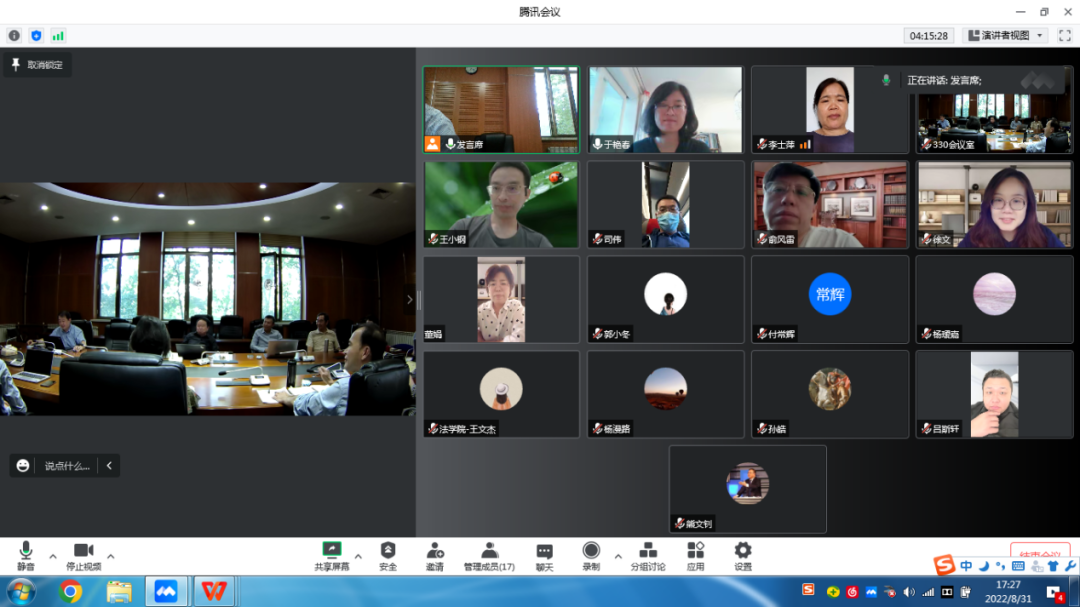The width and height of the screenshot is (1080, 607).
Task: Click the invite participants icon
Action: tap(435, 556)
